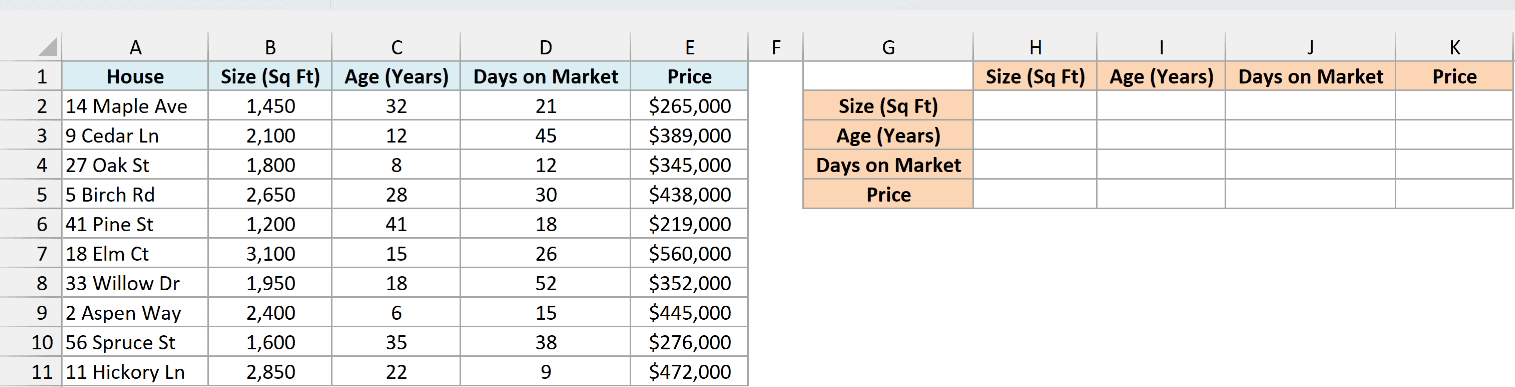Select cell 5 Birch Rd
Viewport: 1515px width, 387px height.
(135, 195)
